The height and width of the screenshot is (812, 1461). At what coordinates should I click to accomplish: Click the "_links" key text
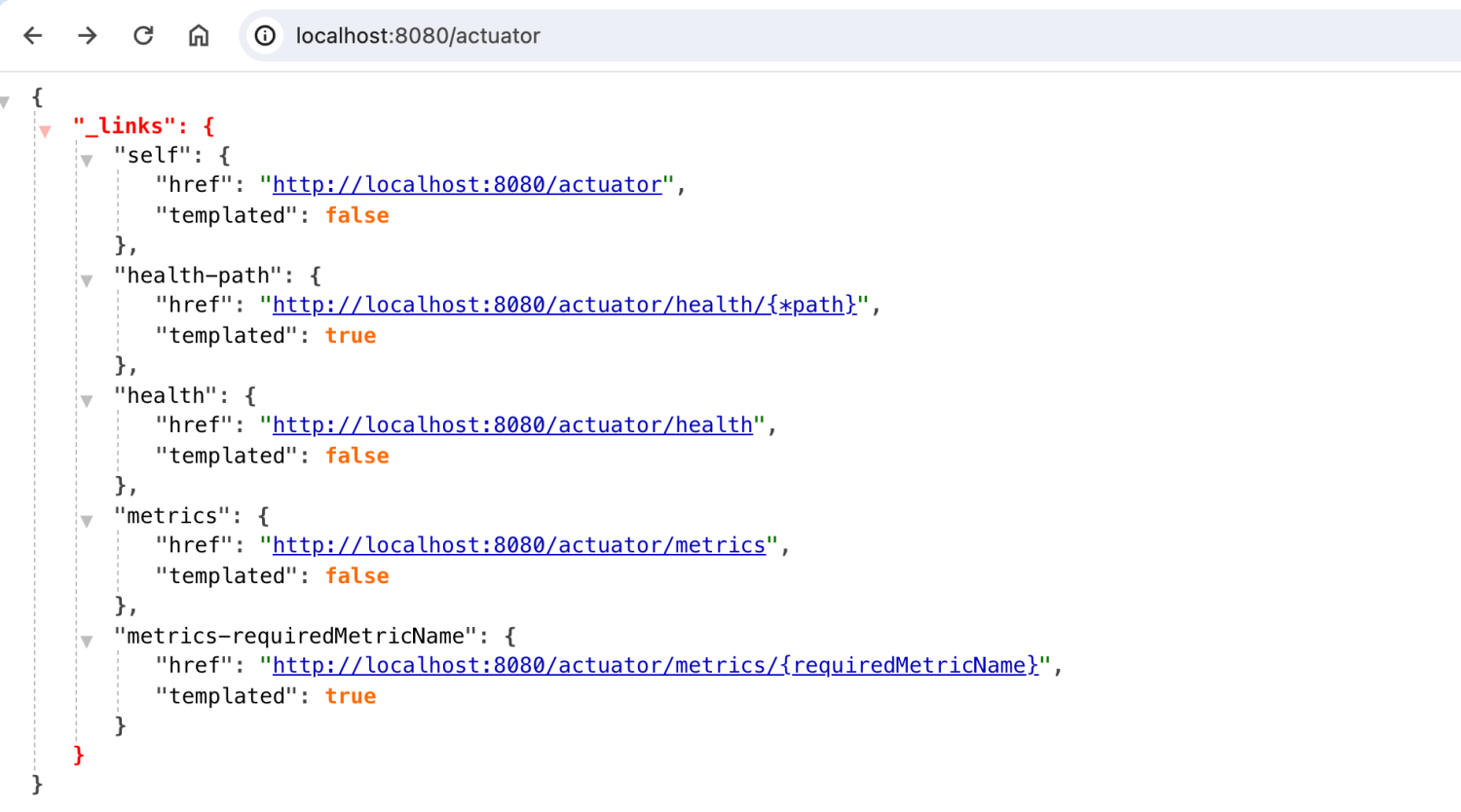pyautogui.click(x=125, y=127)
